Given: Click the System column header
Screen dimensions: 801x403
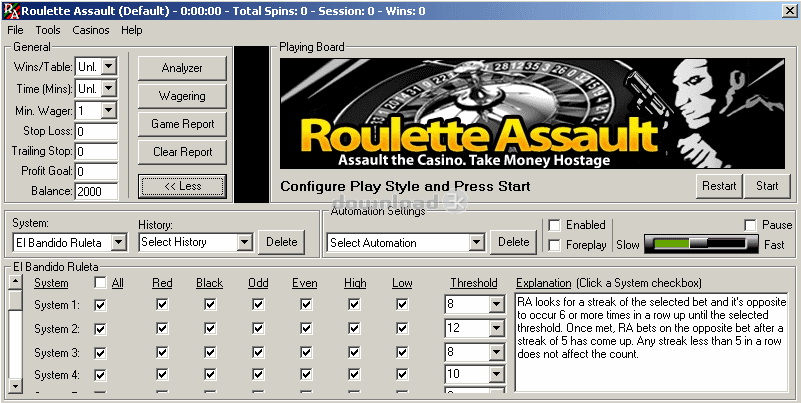Looking at the screenshot, I should tap(51, 283).
